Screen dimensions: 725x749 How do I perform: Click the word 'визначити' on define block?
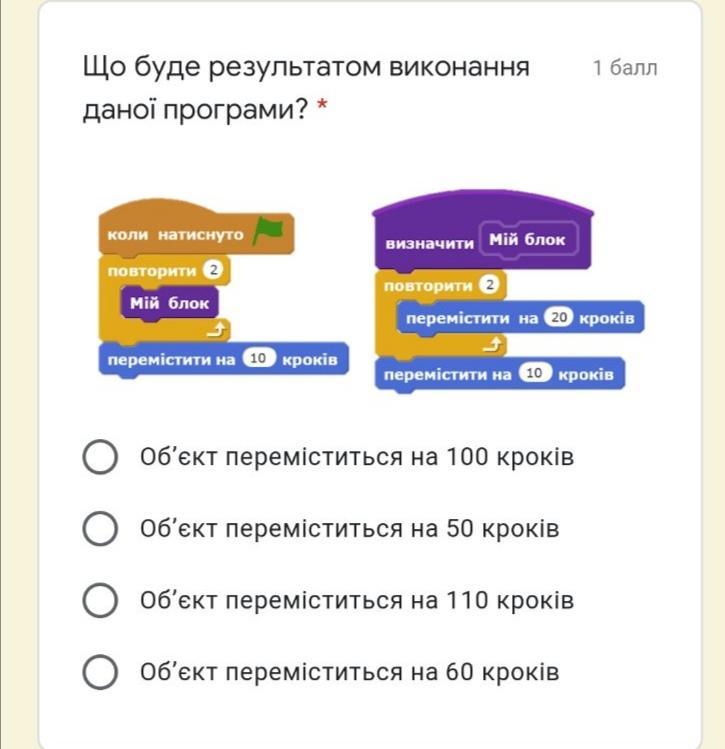coord(429,243)
